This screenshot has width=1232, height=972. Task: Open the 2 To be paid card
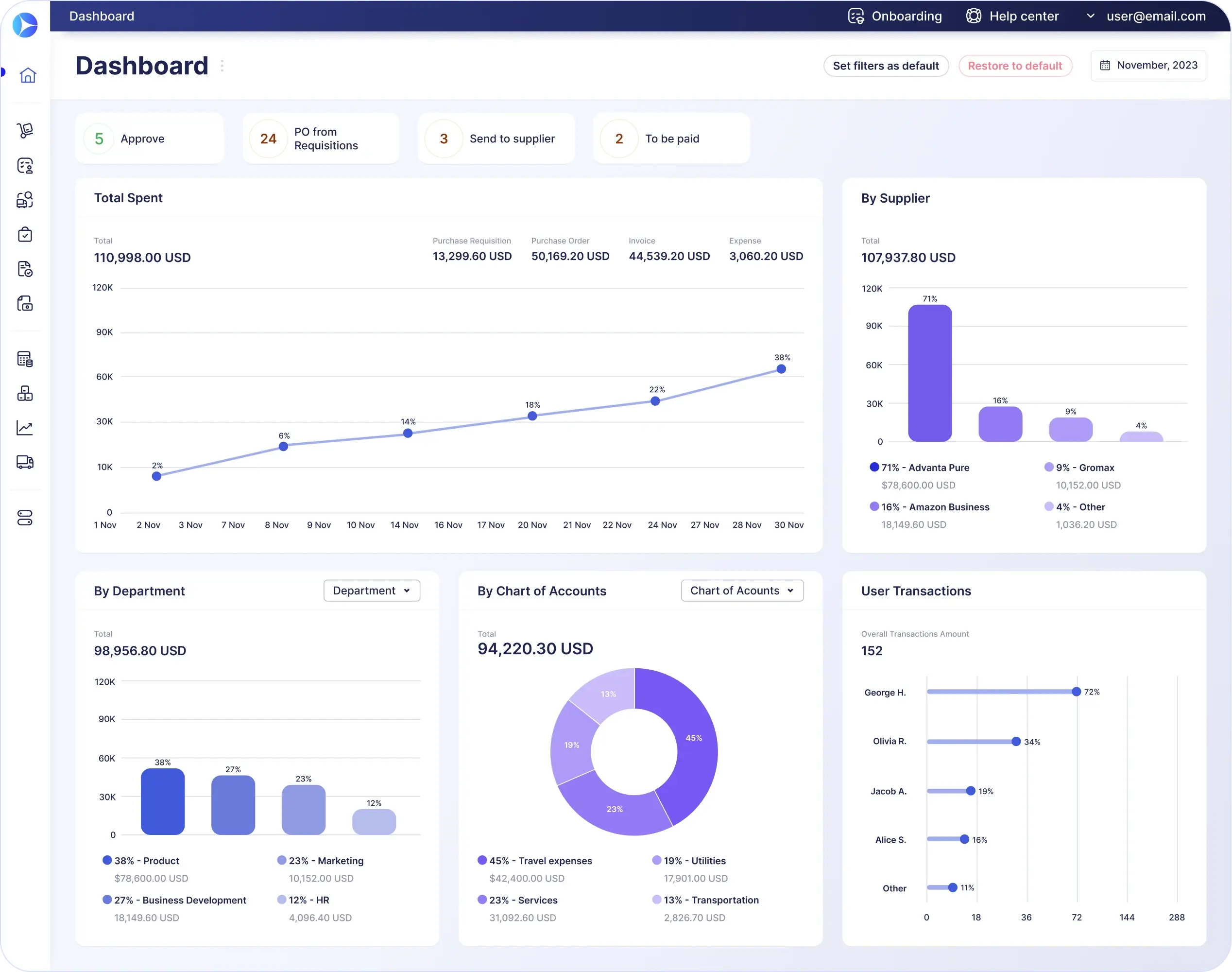[x=672, y=139]
